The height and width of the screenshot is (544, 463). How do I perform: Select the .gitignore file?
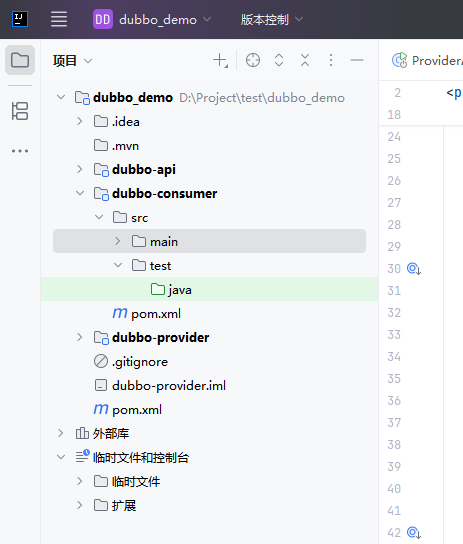(x=139, y=362)
